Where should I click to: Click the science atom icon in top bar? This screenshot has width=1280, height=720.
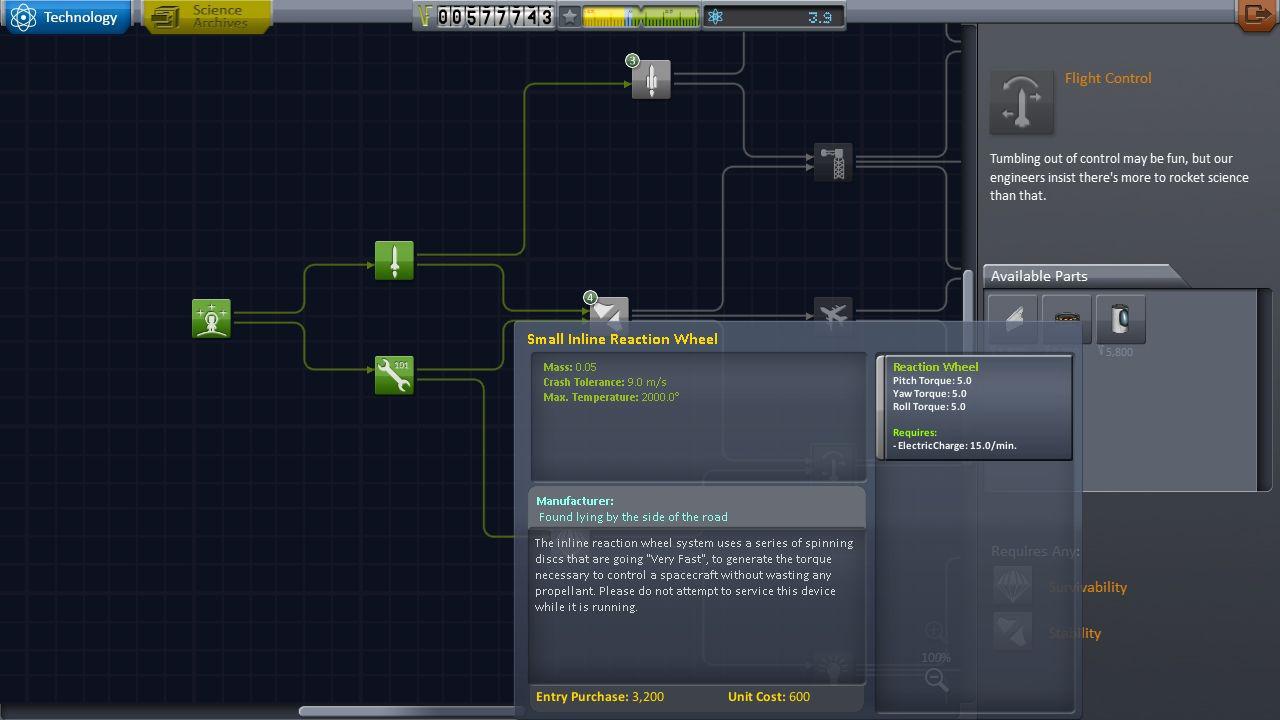(x=715, y=16)
